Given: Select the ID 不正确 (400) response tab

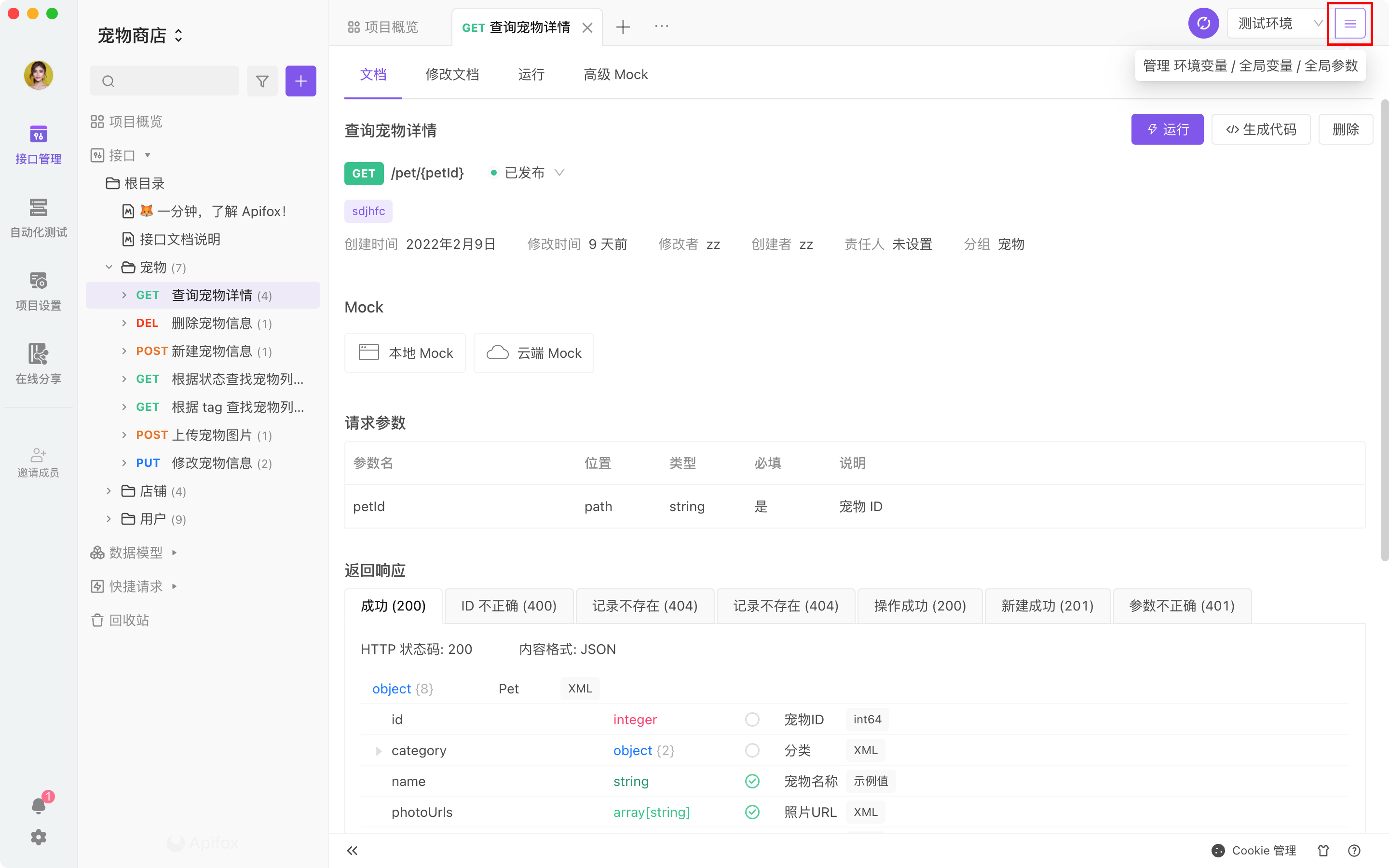Looking at the screenshot, I should [508, 606].
